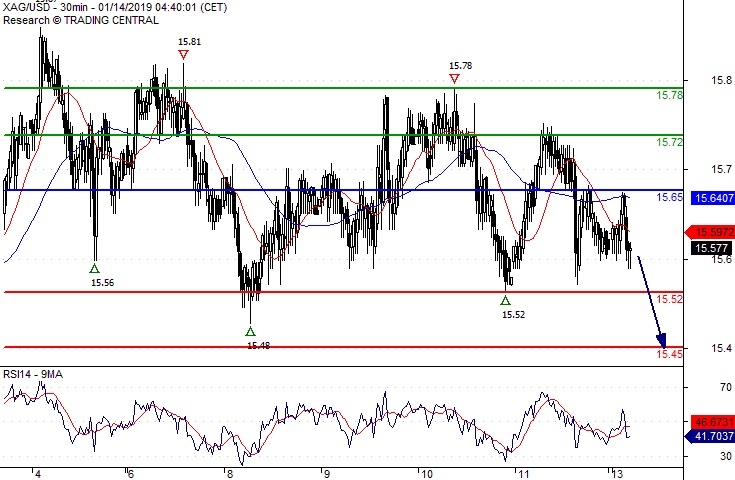Click the green 15.78 resistance level label
This screenshot has width=735, height=480.
[x=669, y=96]
